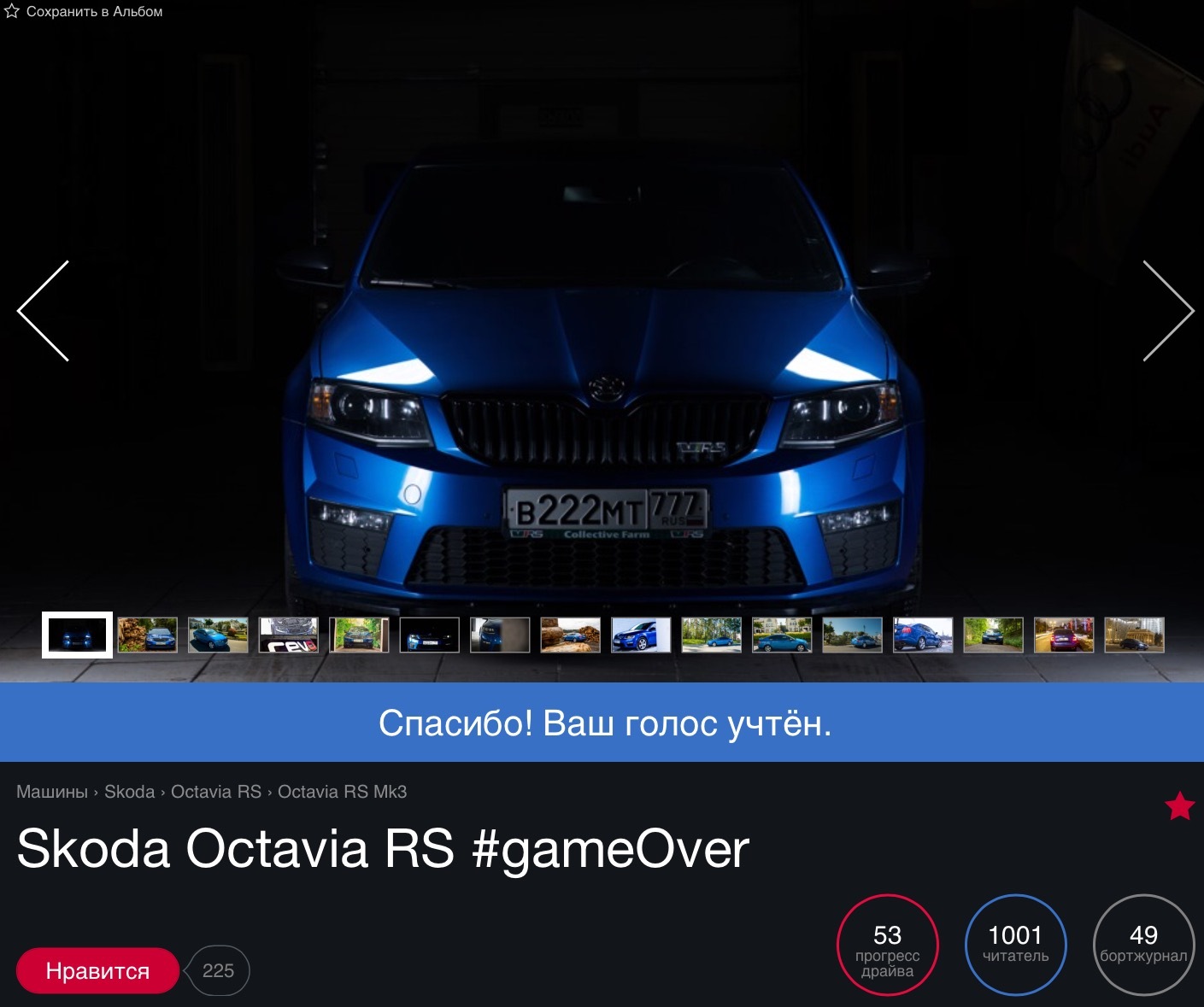Click the 225 likes counter
The width and height of the screenshot is (1204, 1007).
[218, 971]
